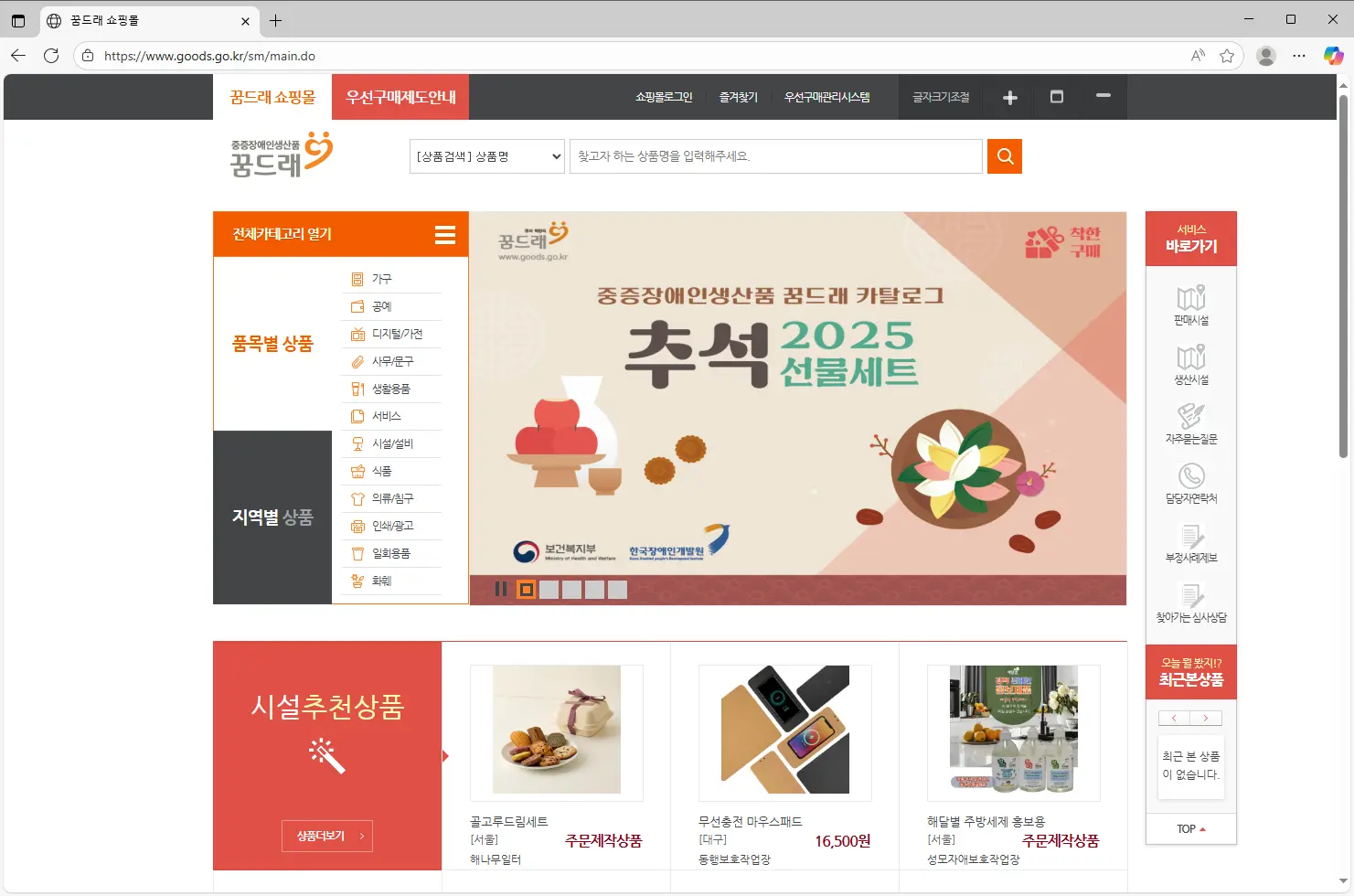Click 상품더보기 button
The height and width of the screenshot is (896, 1354).
327,836
